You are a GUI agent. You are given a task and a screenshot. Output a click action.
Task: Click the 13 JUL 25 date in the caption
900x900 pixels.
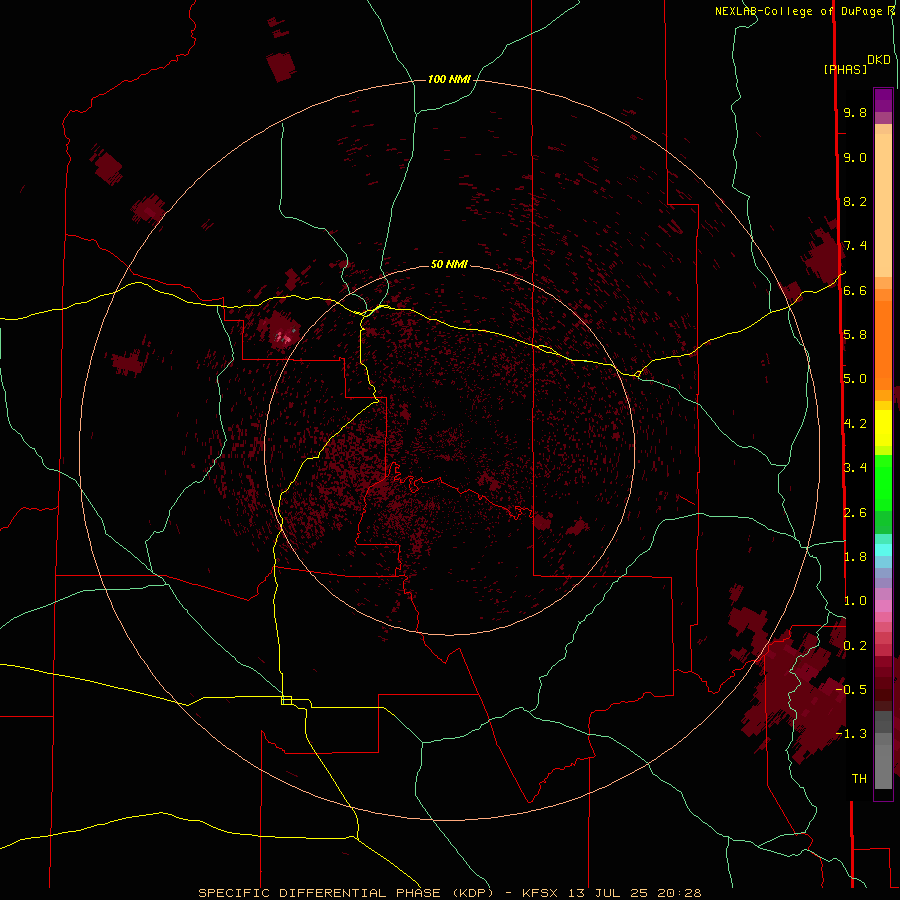608,893
